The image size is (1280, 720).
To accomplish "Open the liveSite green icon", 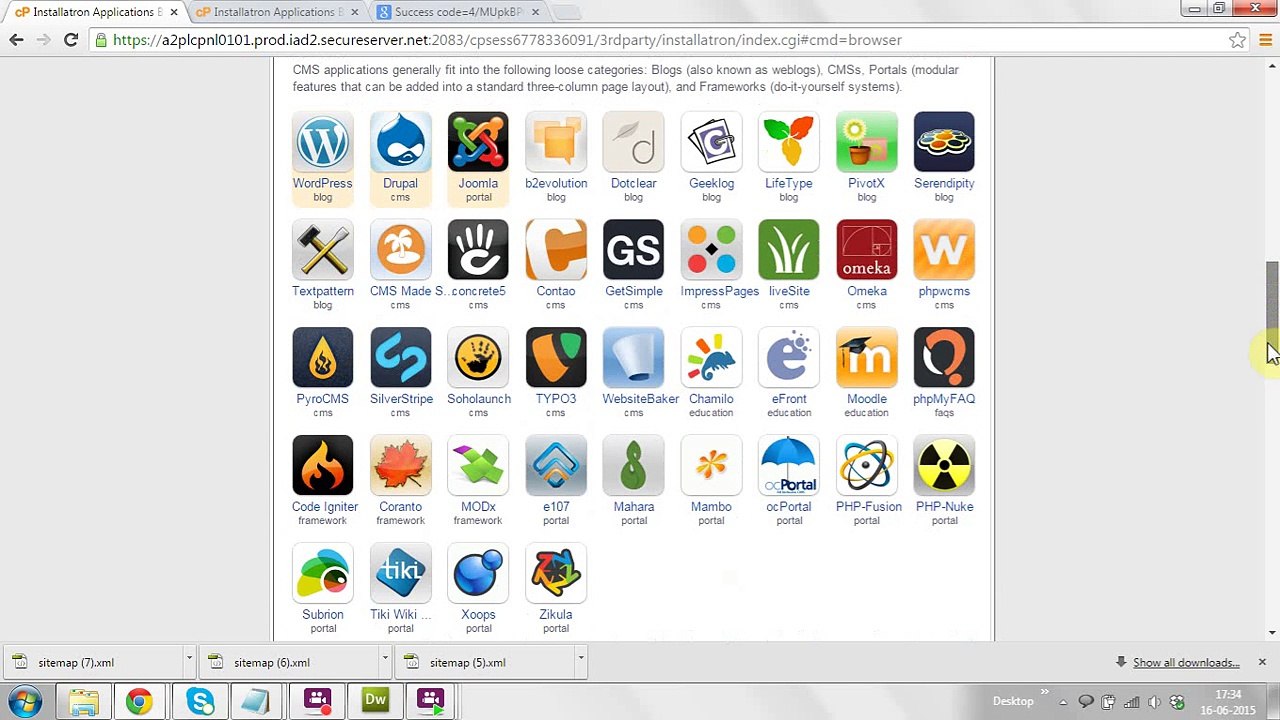I will pyautogui.click(x=789, y=250).
